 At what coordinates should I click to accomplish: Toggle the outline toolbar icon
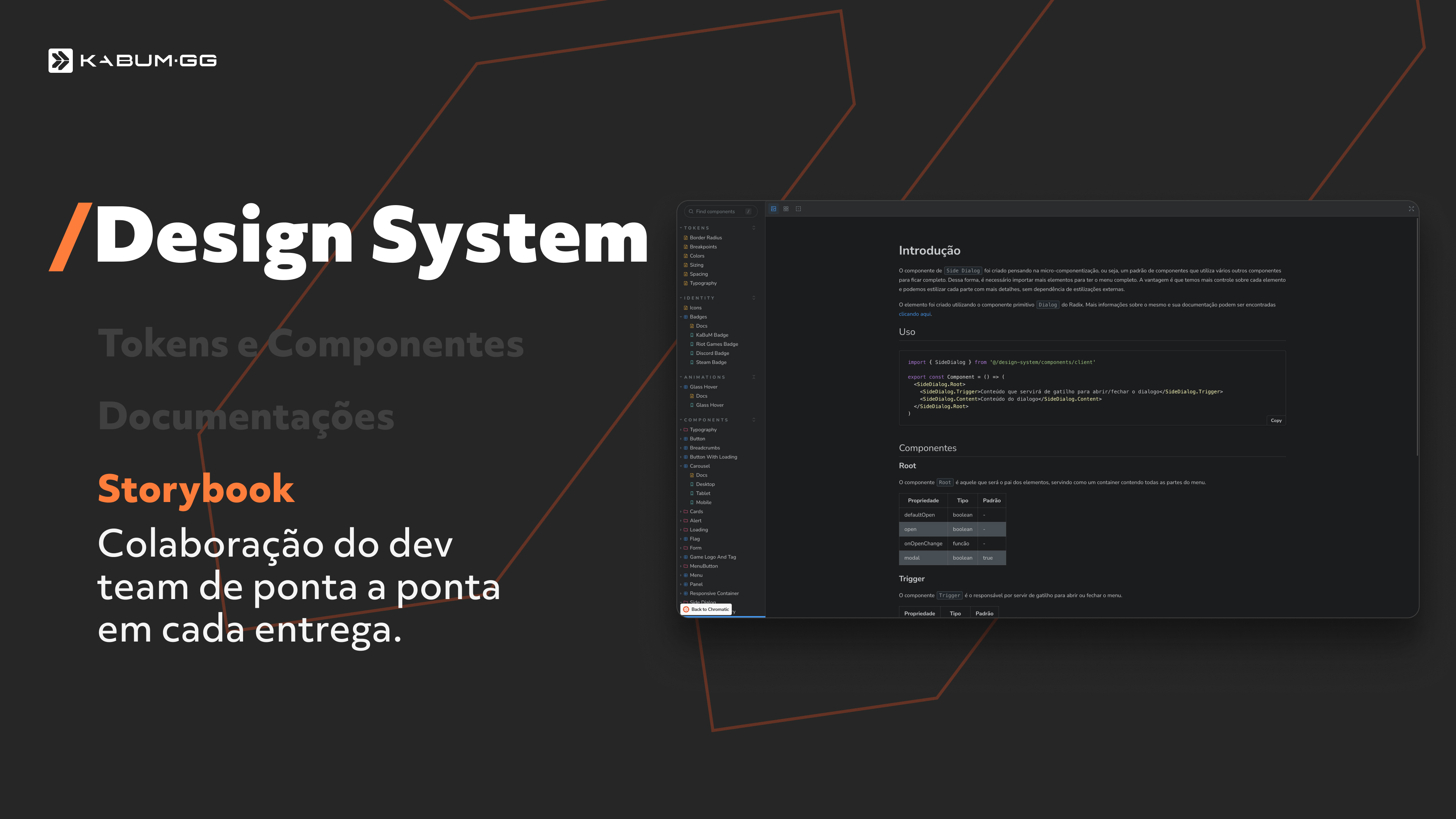(798, 209)
